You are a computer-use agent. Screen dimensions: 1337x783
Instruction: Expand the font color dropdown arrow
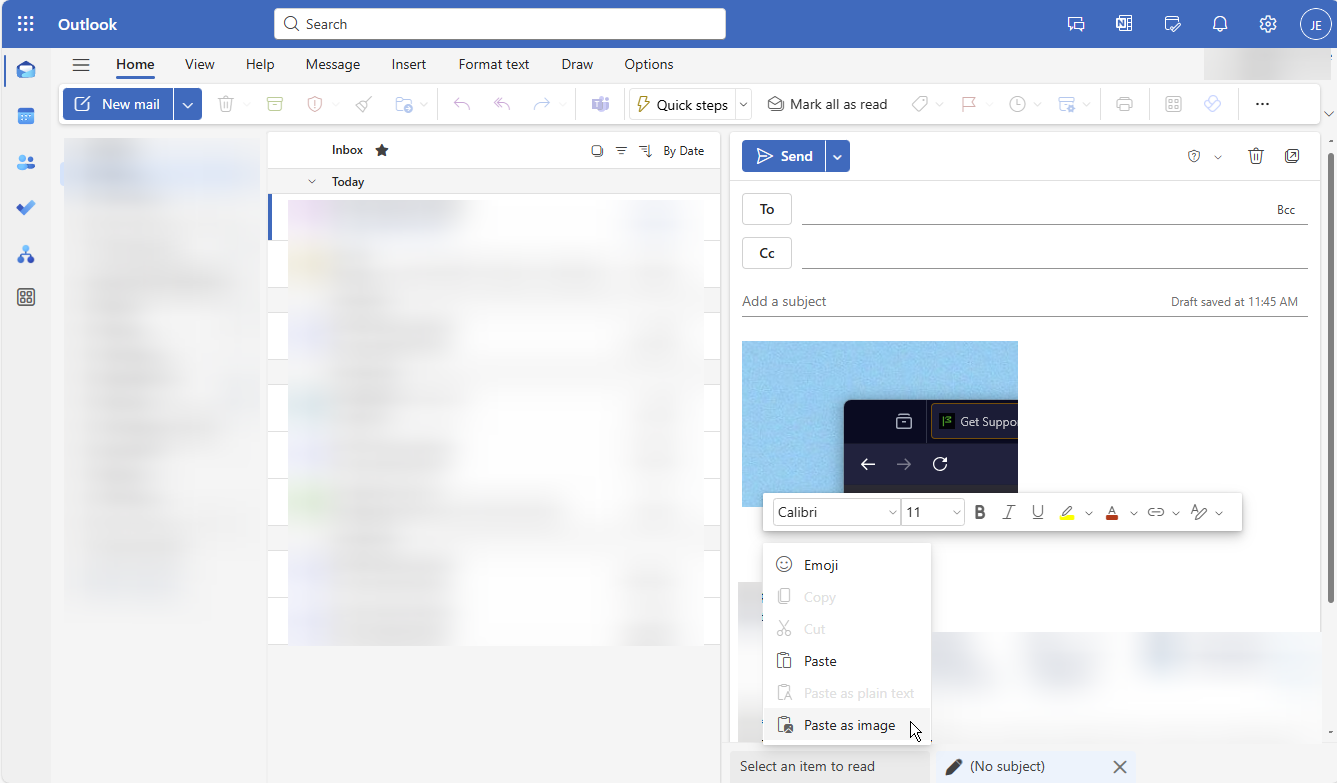pyautogui.click(x=1133, y=513)
